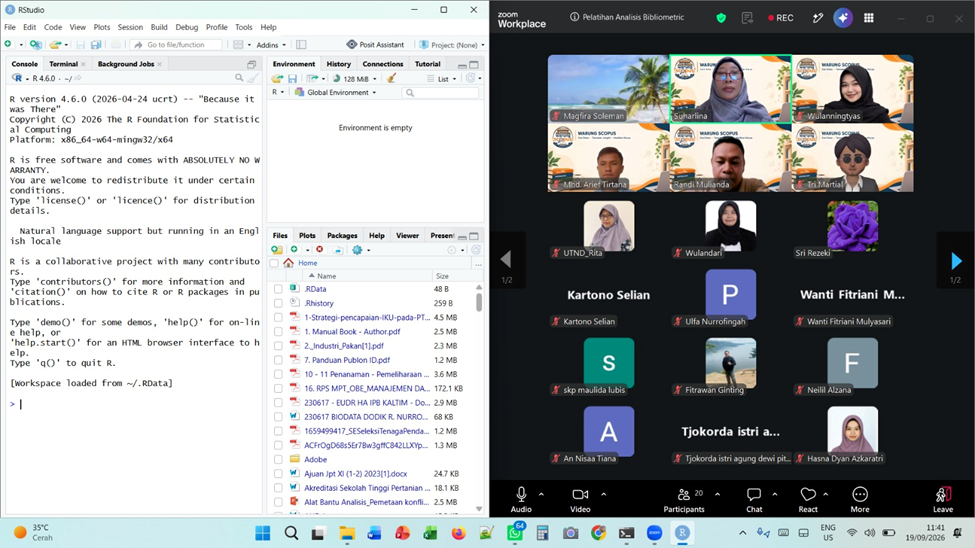Refresh the Files pane listing

point(476,250)
